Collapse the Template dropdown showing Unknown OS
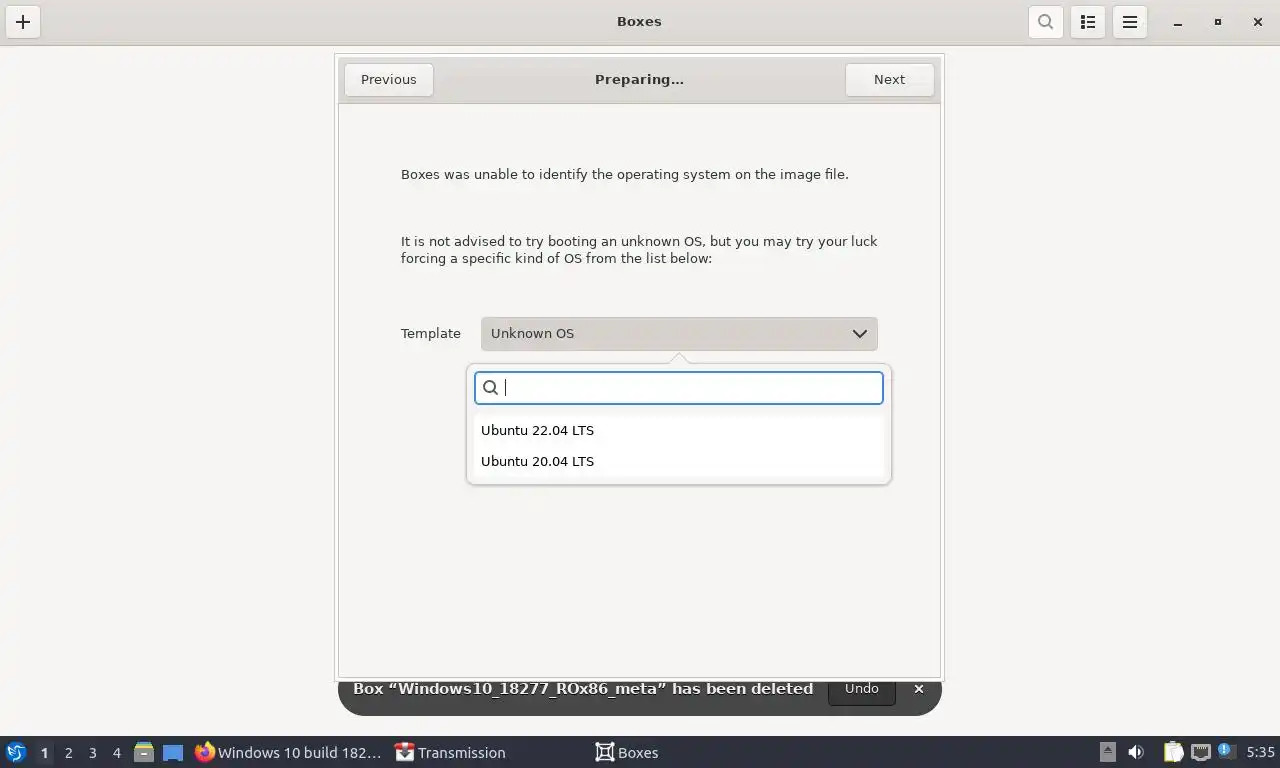Screen dimensions: 1280x768 click(x=679, y=334)
